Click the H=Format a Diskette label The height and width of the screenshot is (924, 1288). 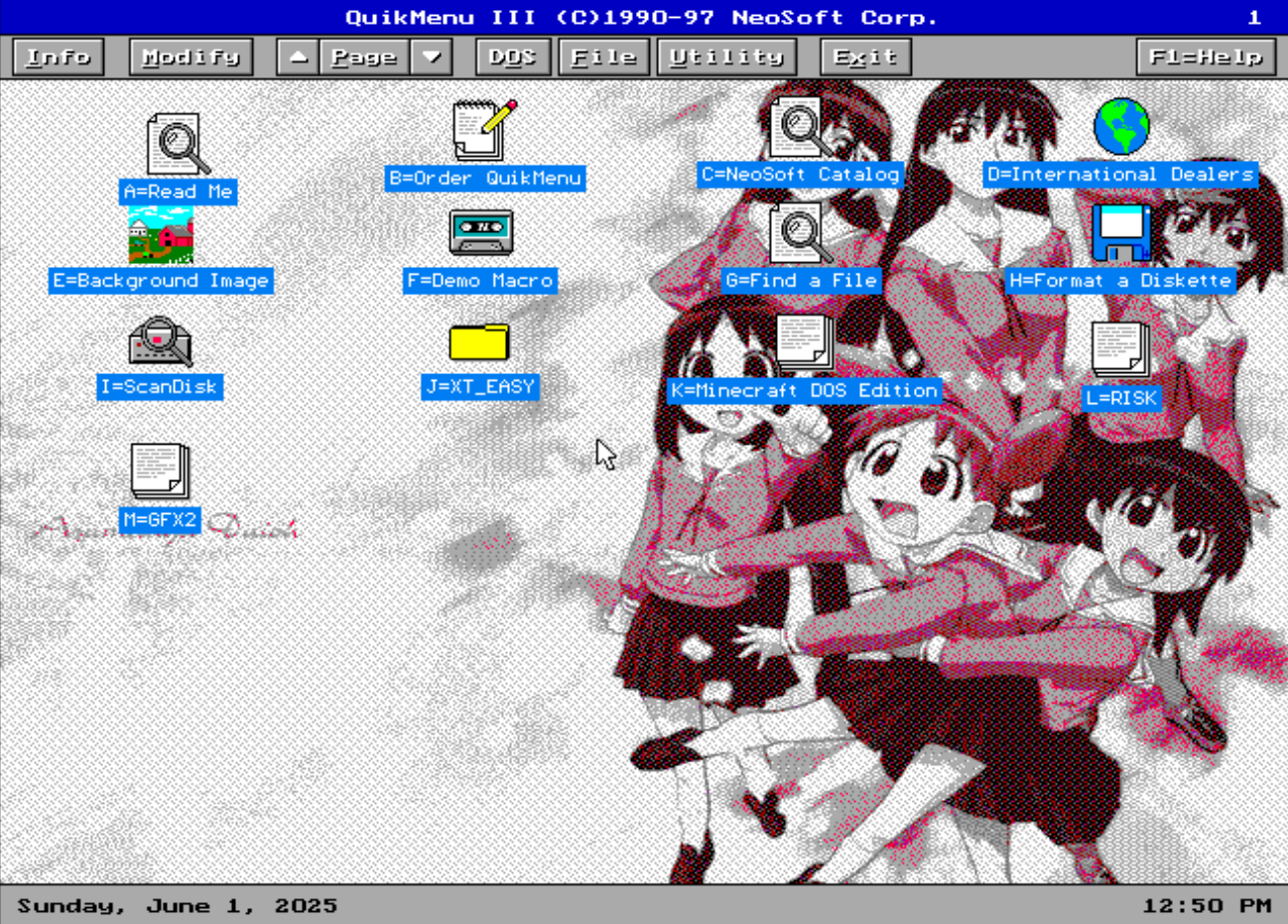pos(1121,281)
